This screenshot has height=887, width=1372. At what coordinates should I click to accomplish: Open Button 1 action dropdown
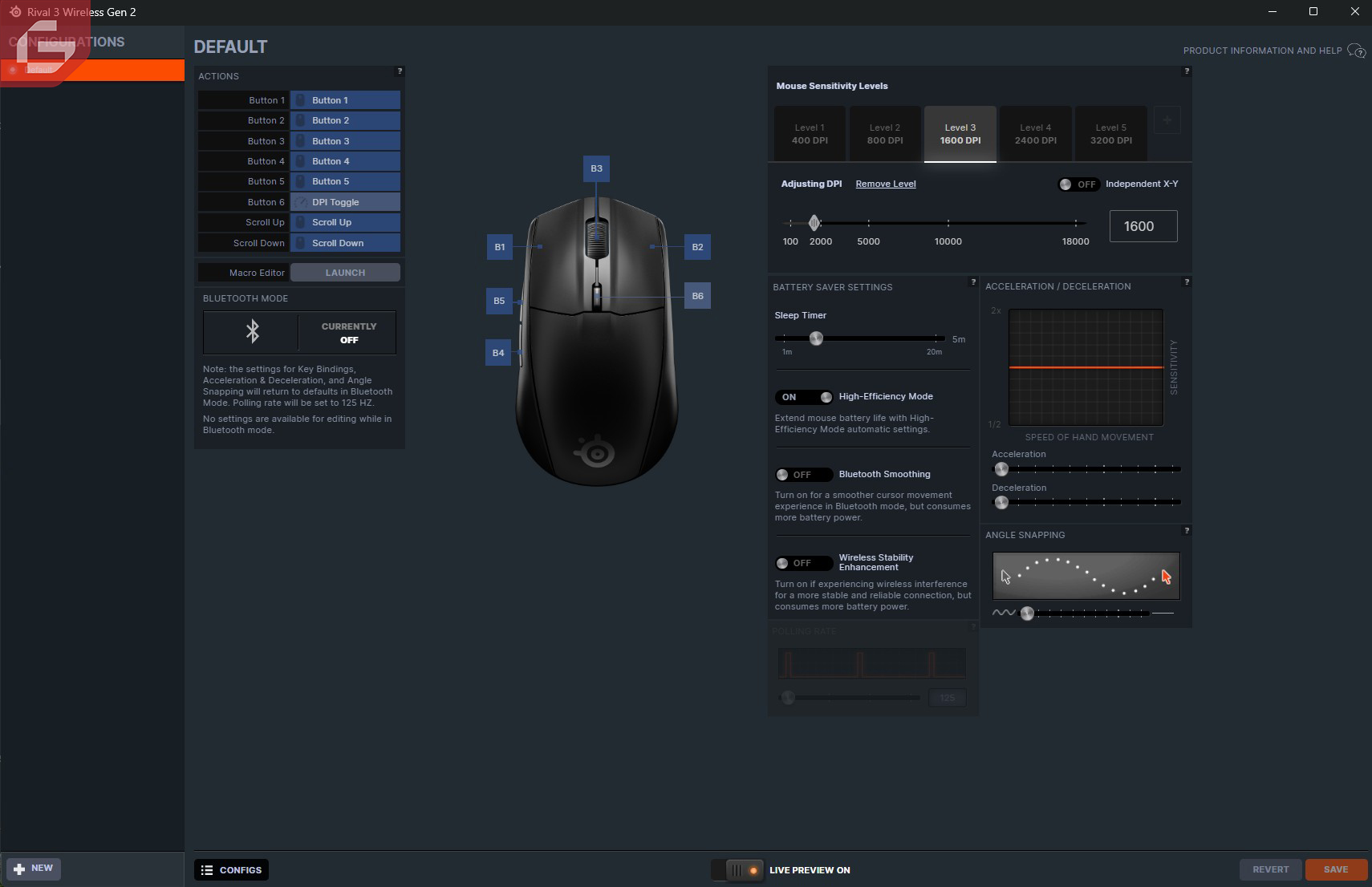coord(345,100)
